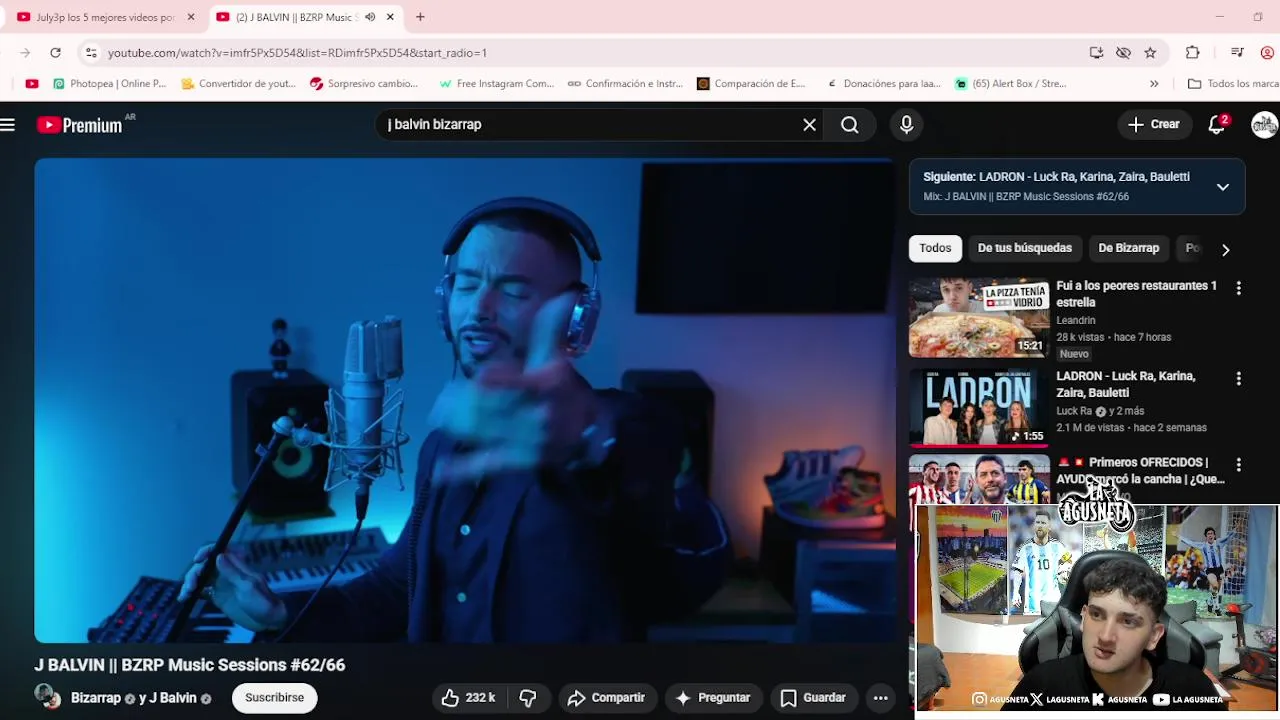Screen dimensions: 1280x720
Task: Open the 'Comparación de E...' bookmark
Action: coord(751,84)
